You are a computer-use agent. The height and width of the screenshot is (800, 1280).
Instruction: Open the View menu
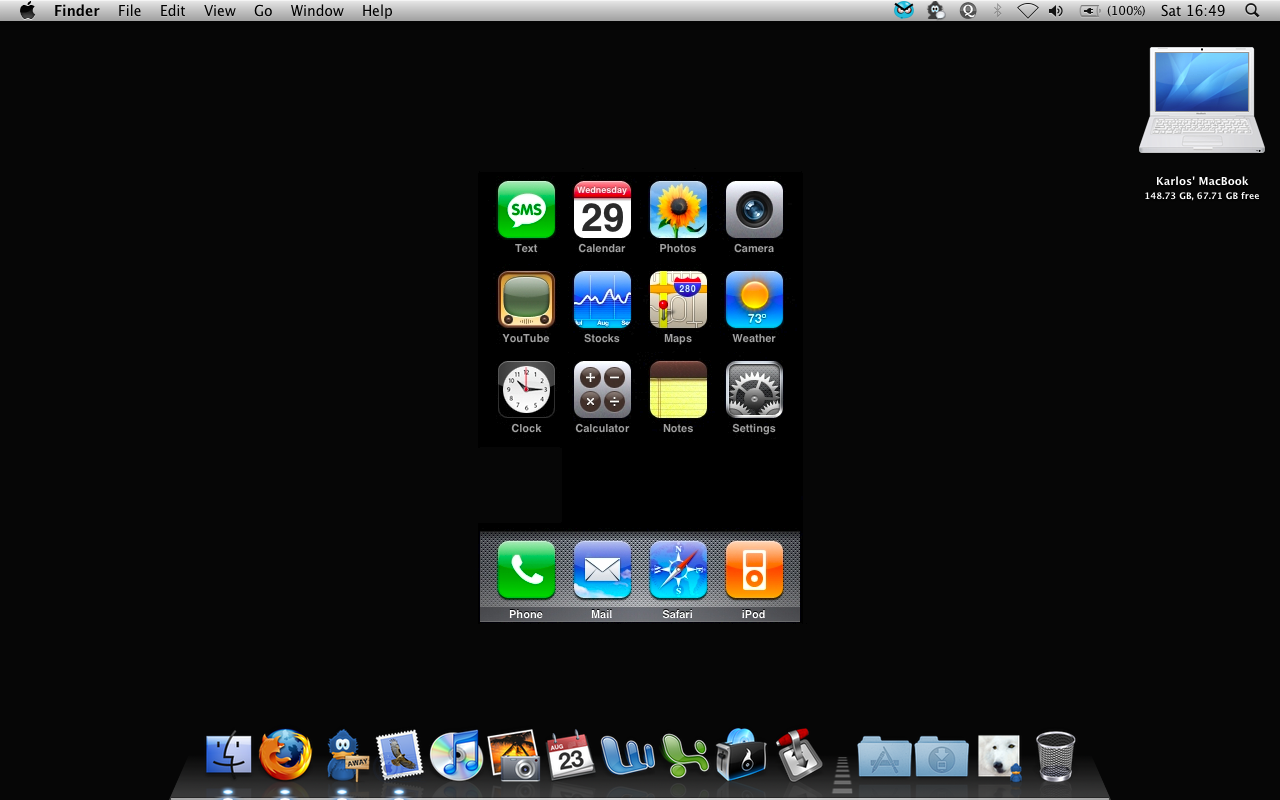click(x=219, y=10)
